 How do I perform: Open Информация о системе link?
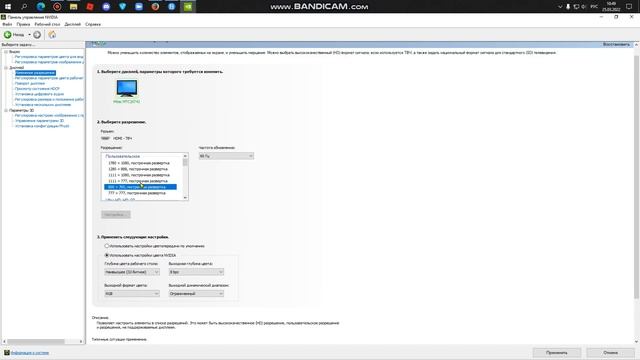click(30, 353)
